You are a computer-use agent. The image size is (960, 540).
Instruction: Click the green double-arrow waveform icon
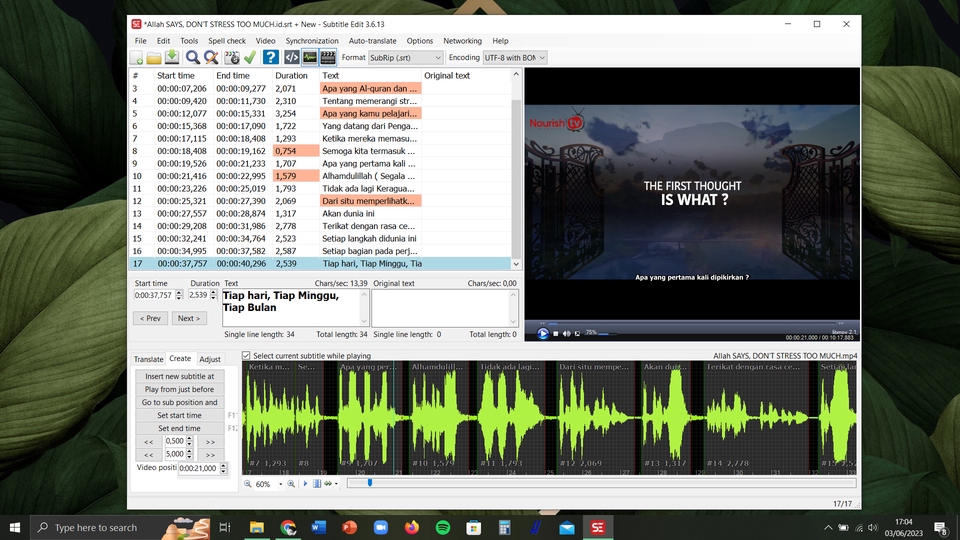pyautogui.click(x=328, y=484)
